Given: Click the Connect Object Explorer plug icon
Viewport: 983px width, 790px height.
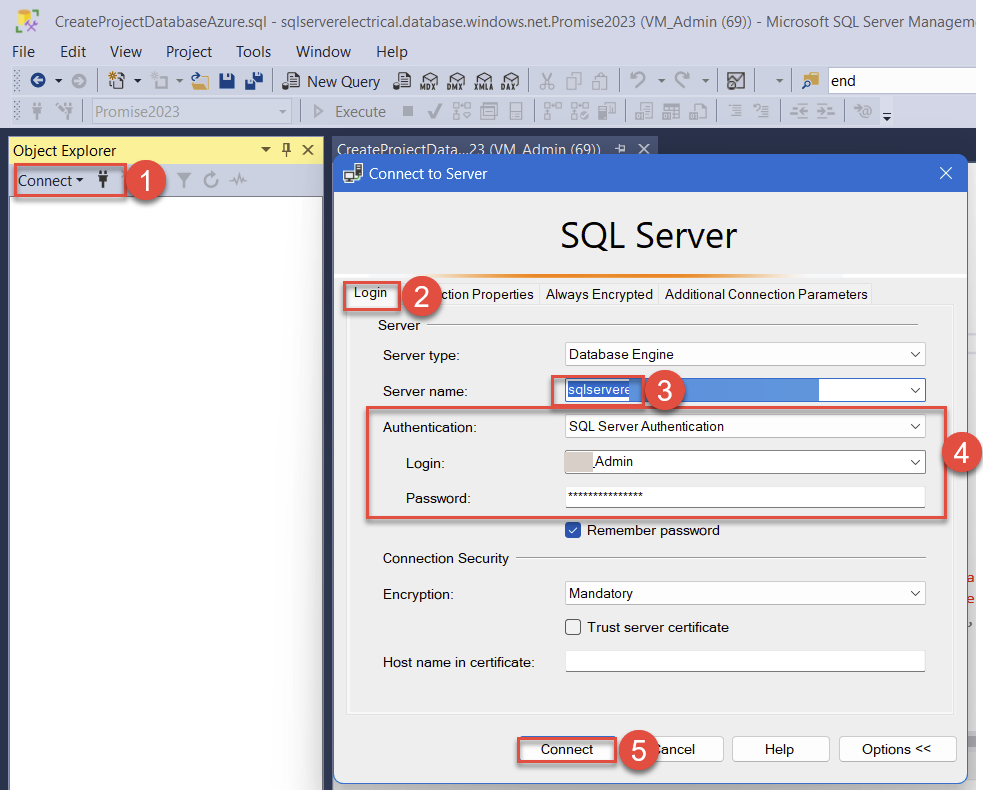Looking at the screenshot, I should click(x=103, y=180).
